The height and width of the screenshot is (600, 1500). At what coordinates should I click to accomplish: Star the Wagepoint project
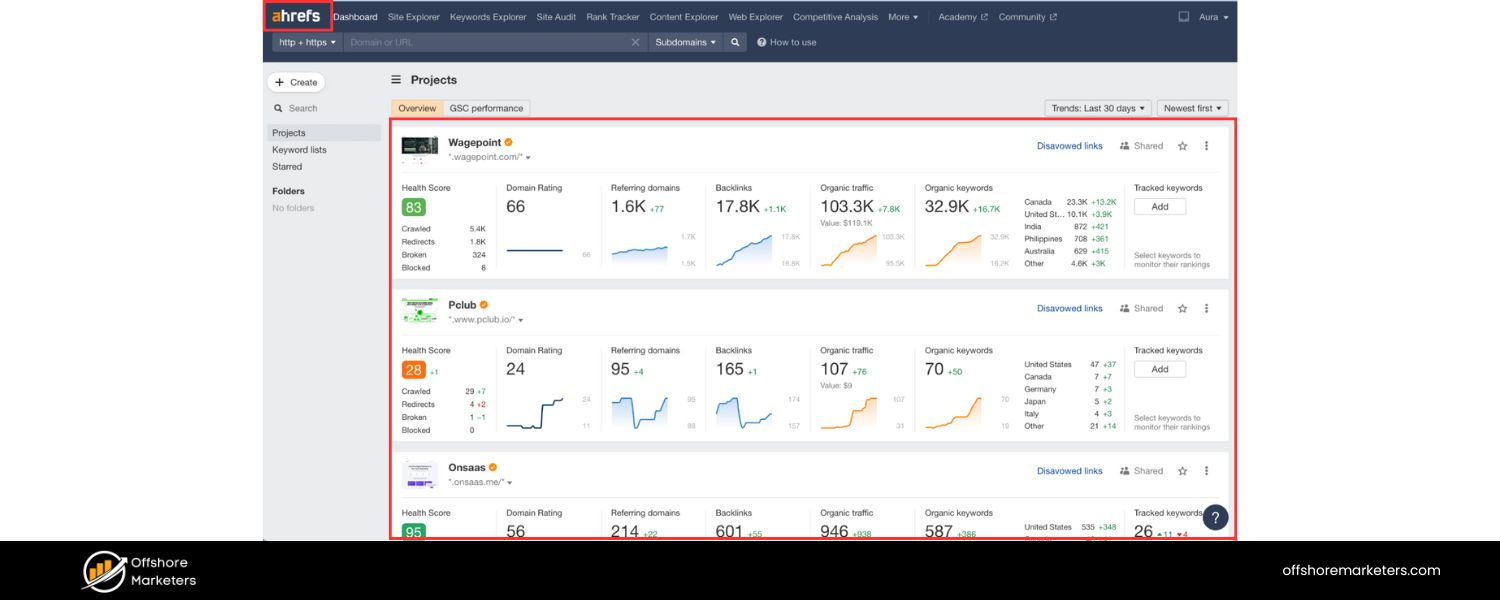(1182, 146)
